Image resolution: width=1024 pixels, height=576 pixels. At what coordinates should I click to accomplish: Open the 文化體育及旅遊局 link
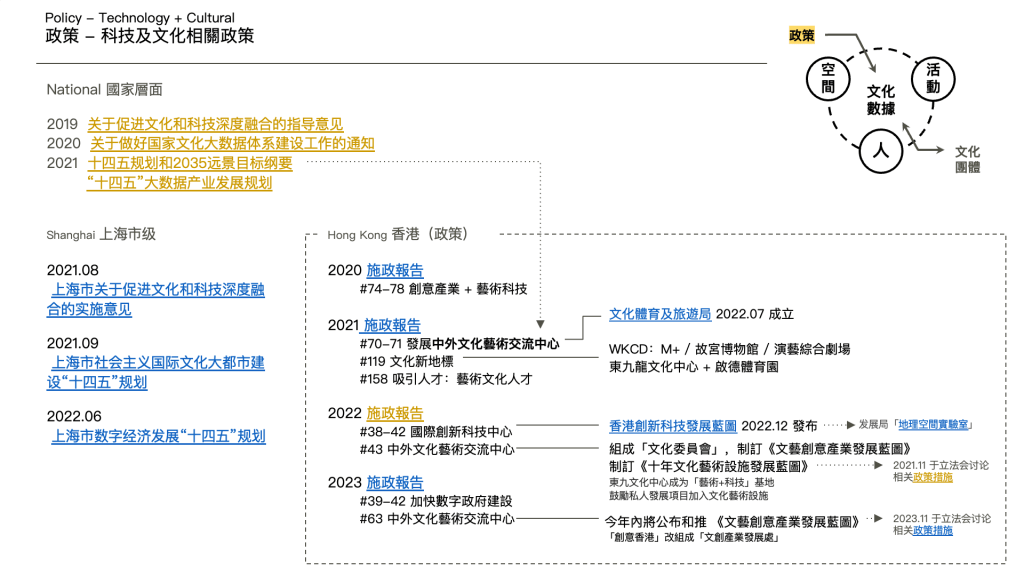(x=660, y=314)
